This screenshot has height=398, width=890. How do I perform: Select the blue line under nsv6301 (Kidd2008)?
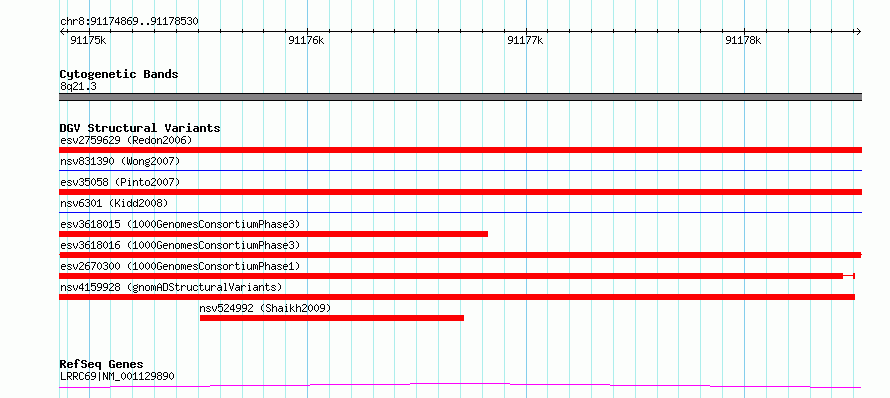460,212
